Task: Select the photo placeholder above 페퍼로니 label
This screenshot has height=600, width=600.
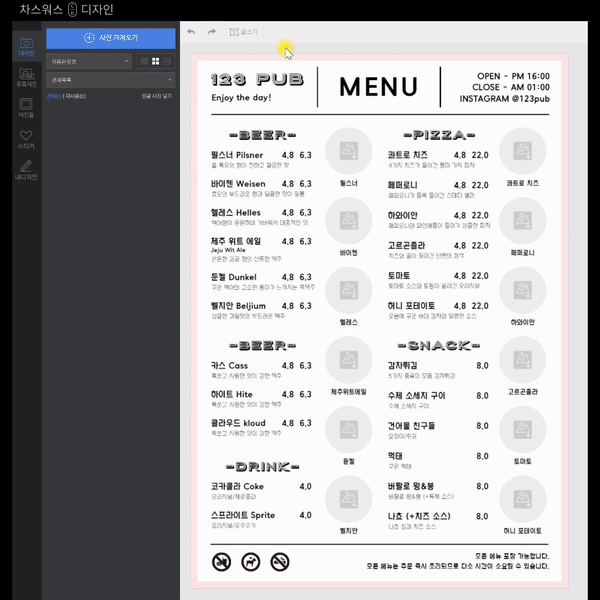Action: 523,221
